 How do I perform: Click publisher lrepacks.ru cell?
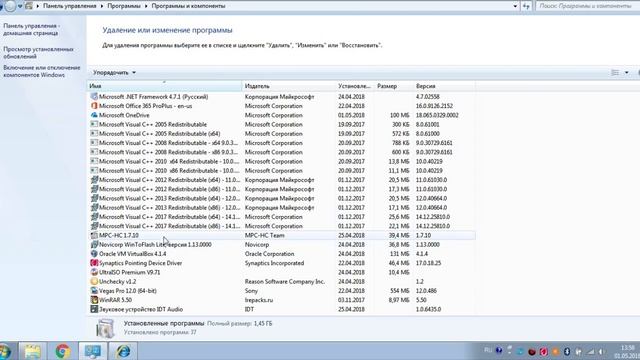click(259, 300)
